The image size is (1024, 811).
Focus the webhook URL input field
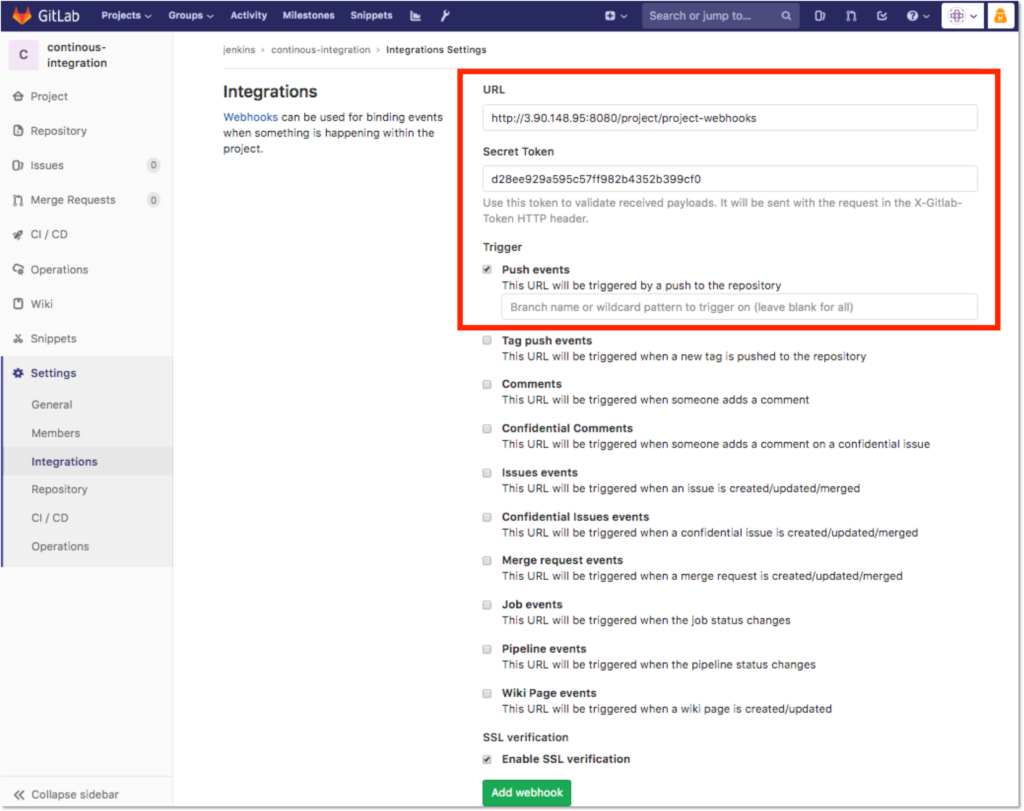coord(729,118)
